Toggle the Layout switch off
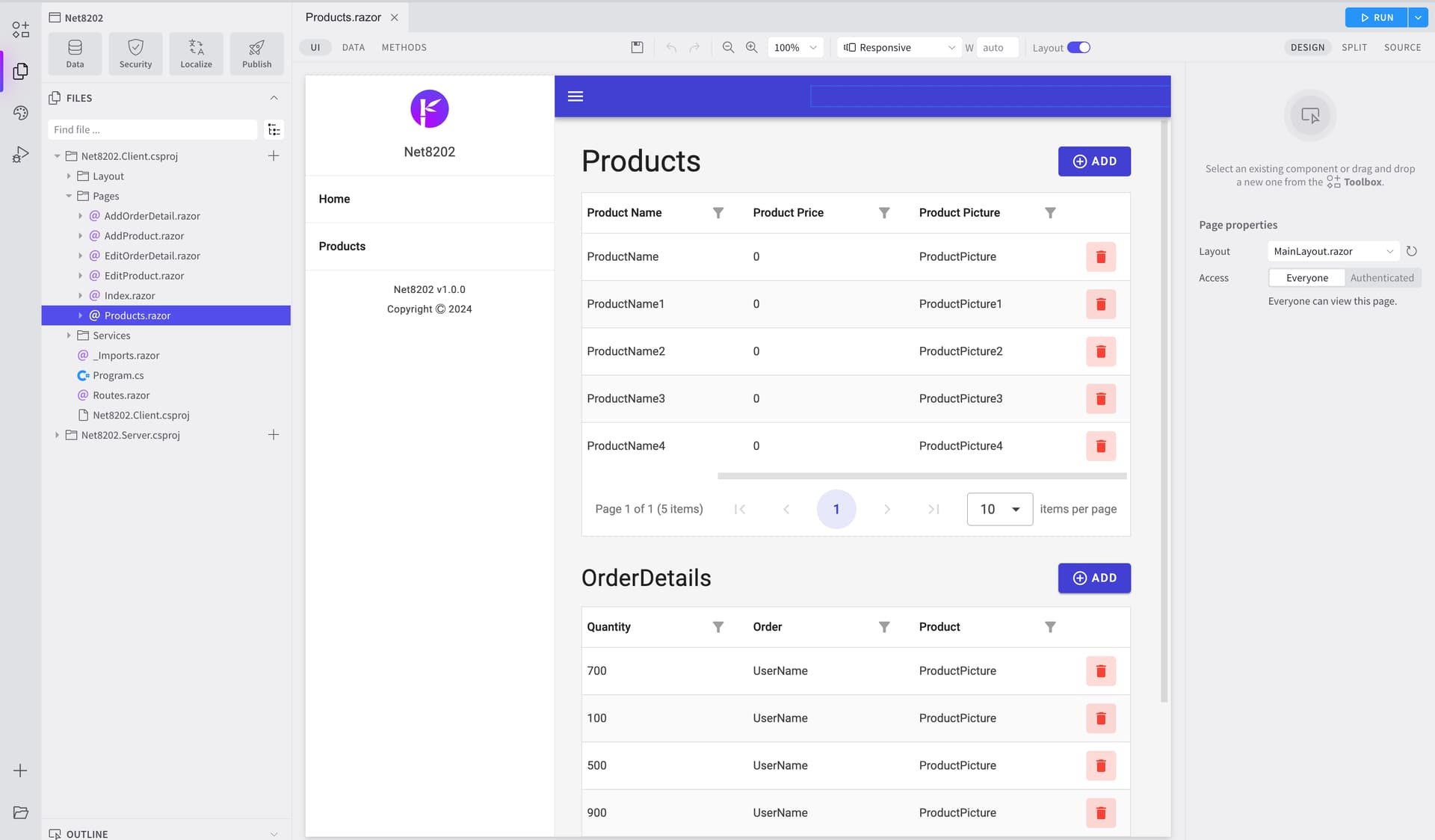Screen dimensions: 1435x840 point(1078,47)
